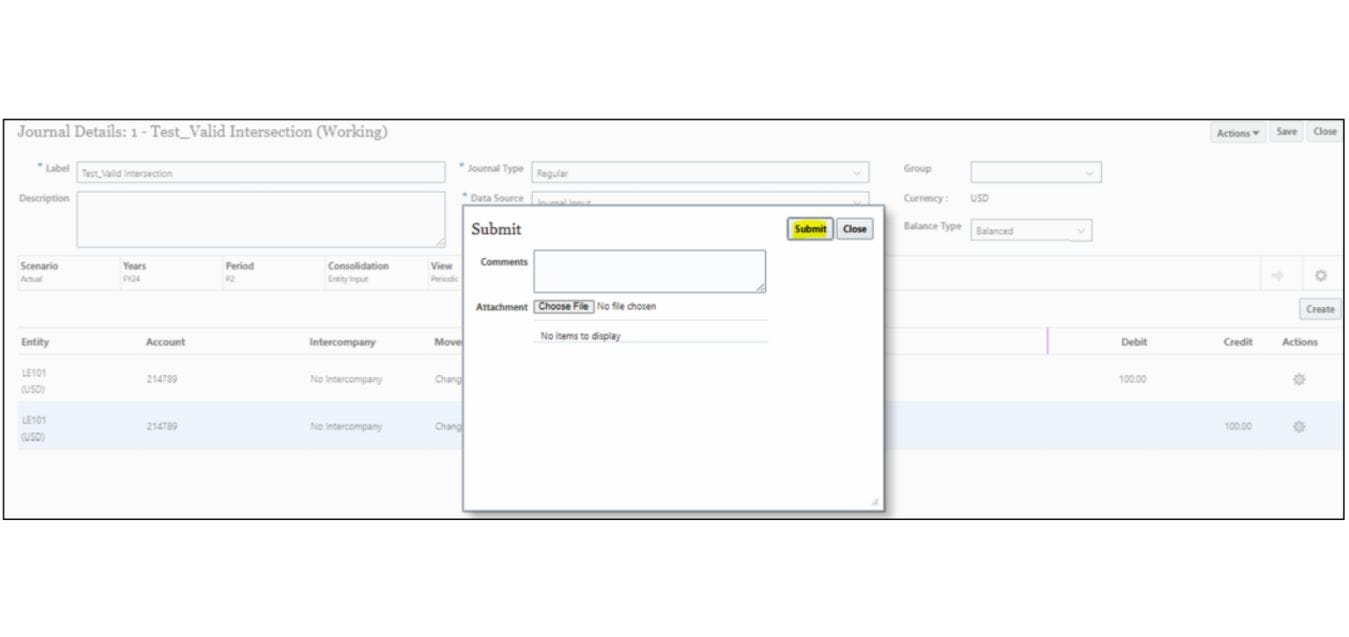
Task: Open the actions gear on the 100.00 debit row
Action: (1300, 379)
